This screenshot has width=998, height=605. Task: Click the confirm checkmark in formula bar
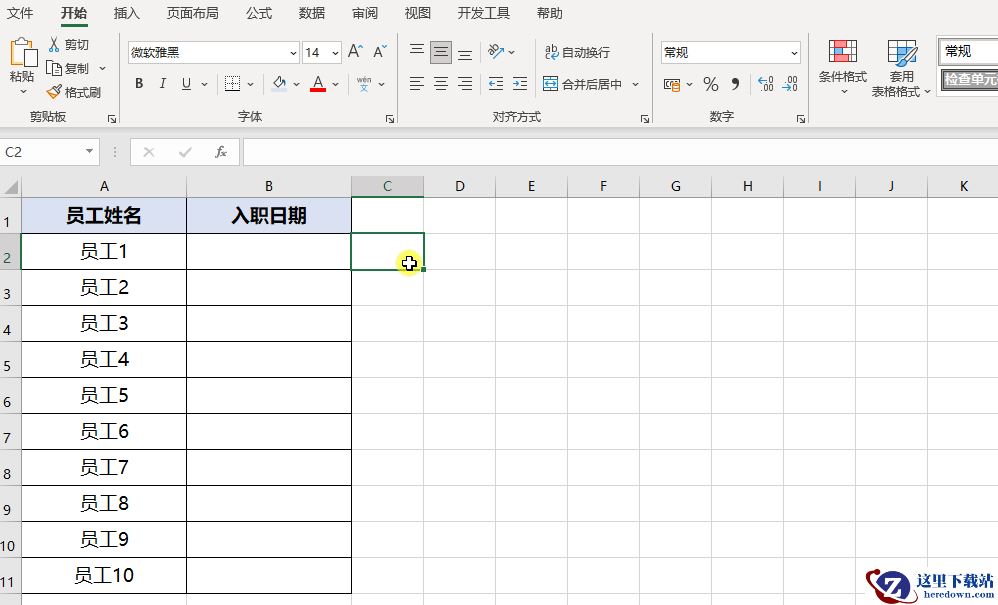[x=185, y=152]
